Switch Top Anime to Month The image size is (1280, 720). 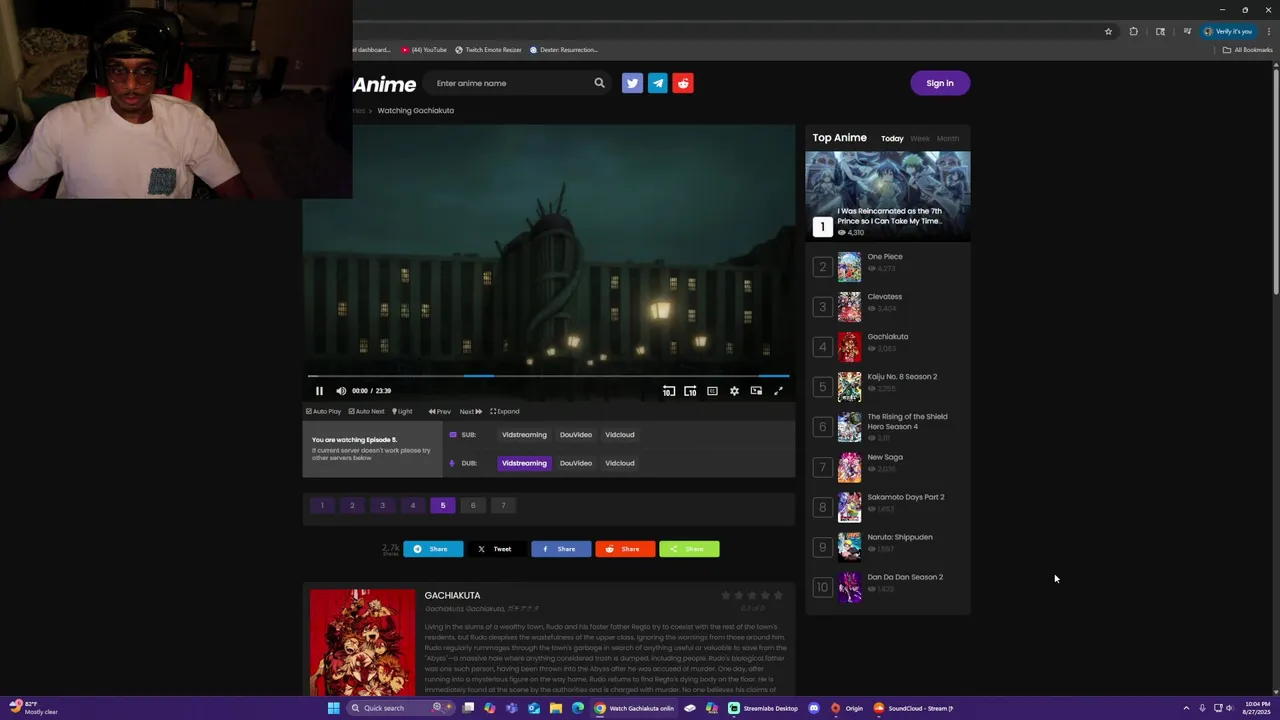948,139
